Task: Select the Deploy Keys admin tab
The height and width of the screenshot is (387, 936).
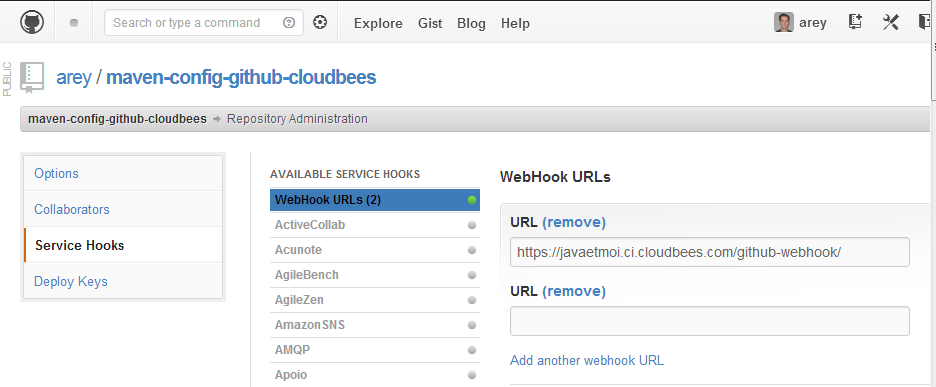Action: point(123,281)
